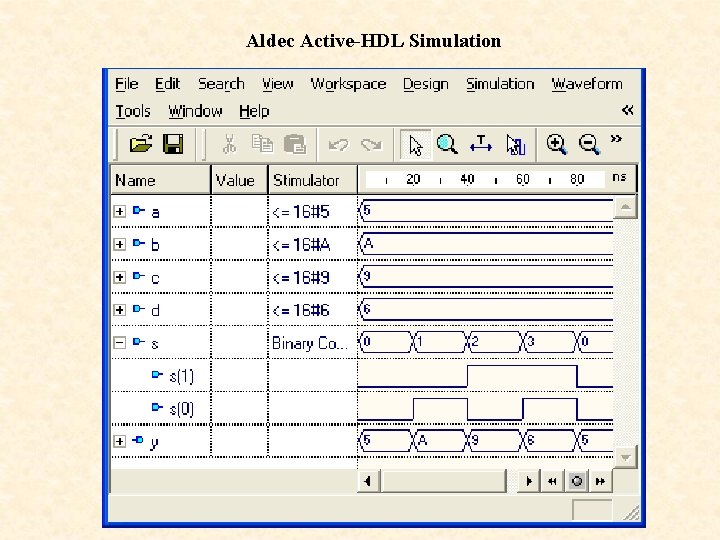This screenshot has height=540, width=720.
Task: Click the horizontal scrollbar left arrow
Action: pyautogui.click(x=368, y=481)
